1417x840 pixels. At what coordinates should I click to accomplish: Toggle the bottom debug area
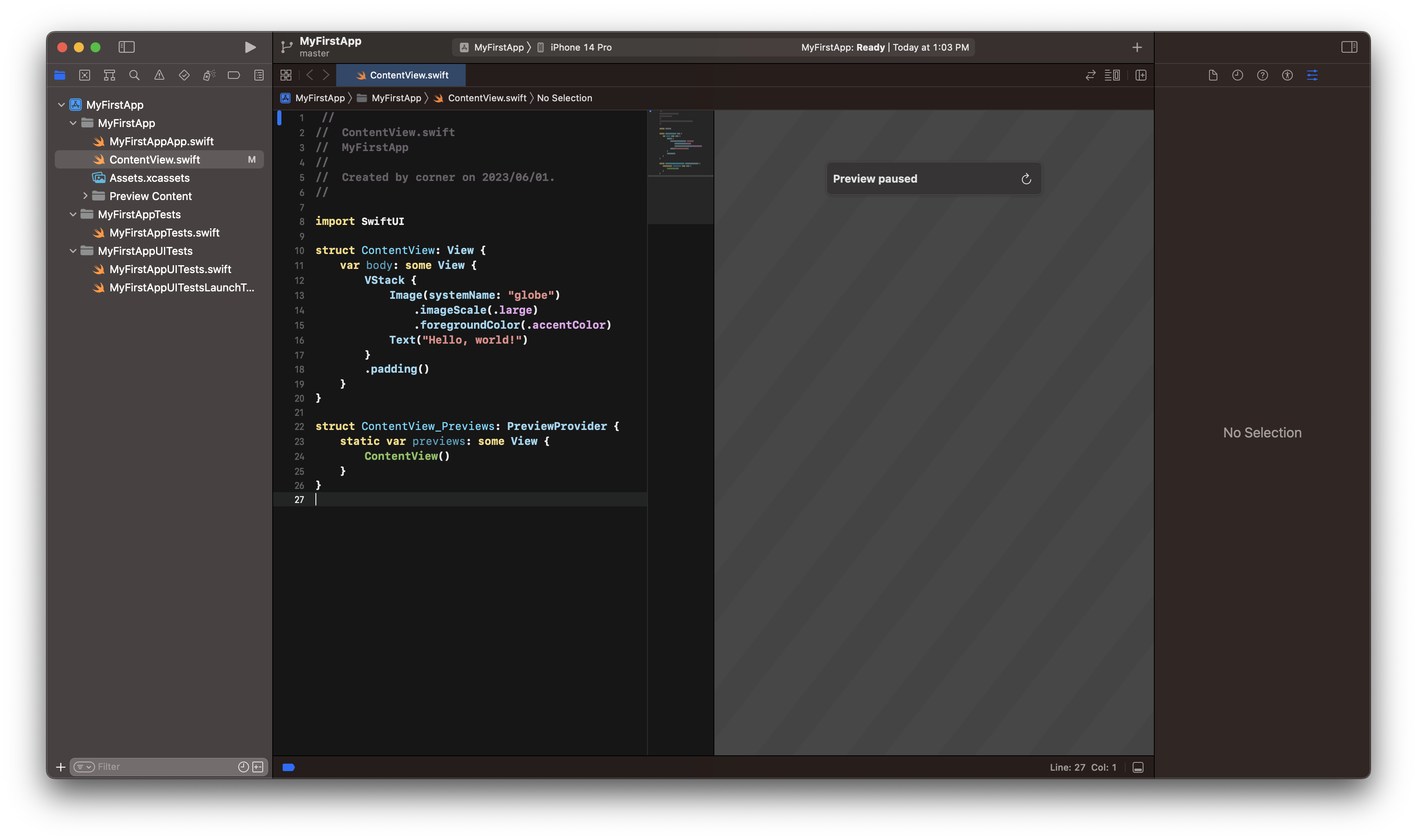tap(1138, 767)
